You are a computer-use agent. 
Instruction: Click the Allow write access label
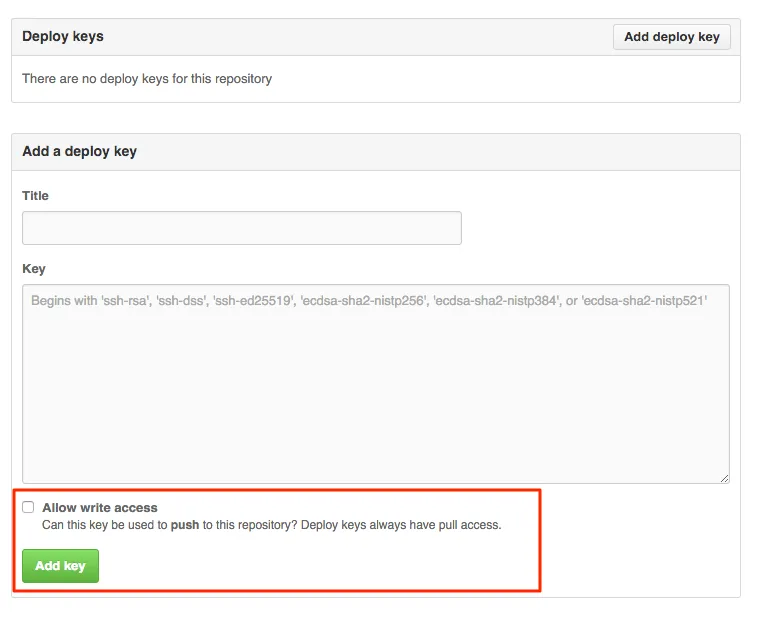pyautogui.click(x=100, y=508)
